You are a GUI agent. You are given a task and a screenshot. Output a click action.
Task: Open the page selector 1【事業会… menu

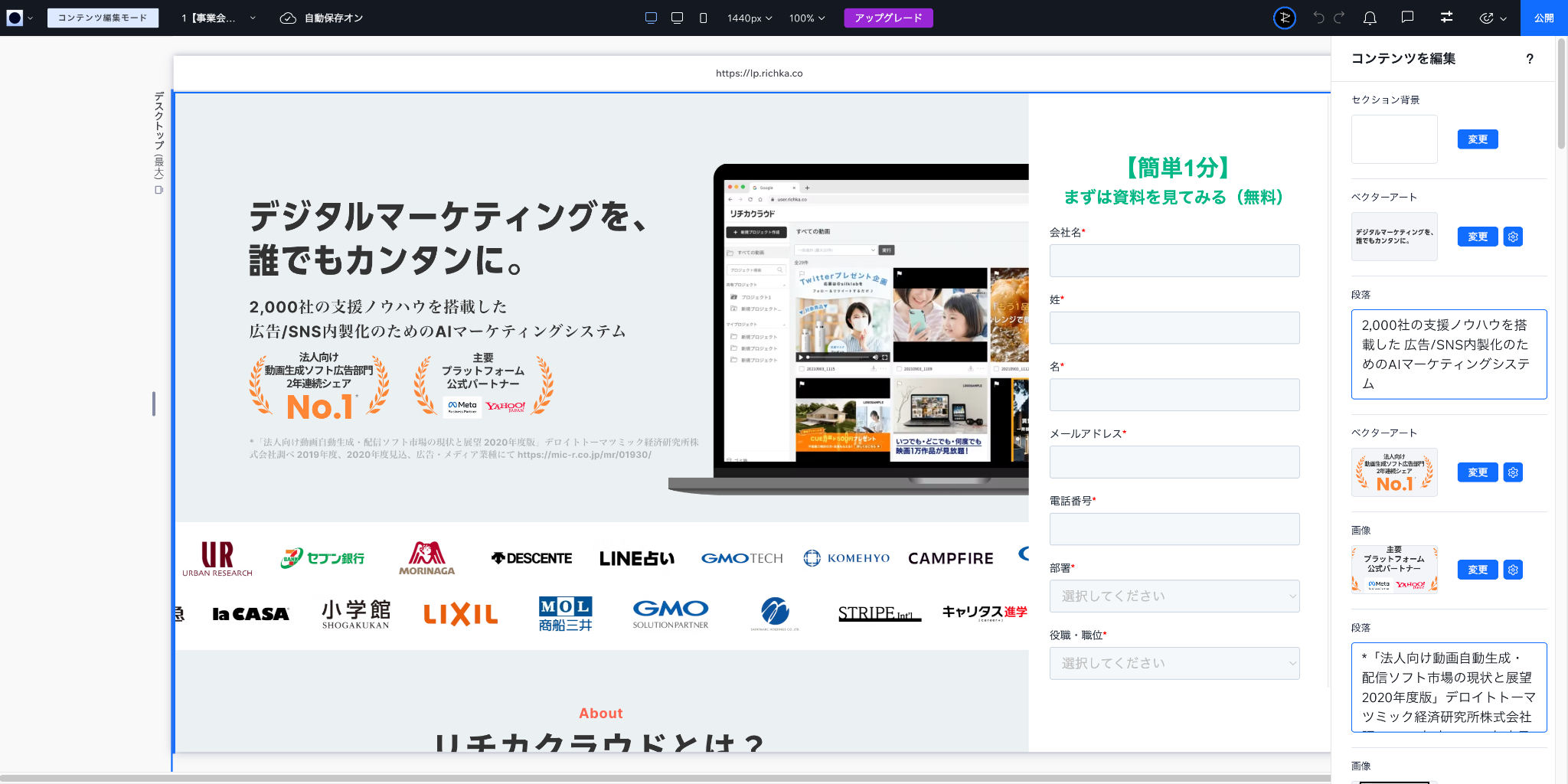pos(218,18)
